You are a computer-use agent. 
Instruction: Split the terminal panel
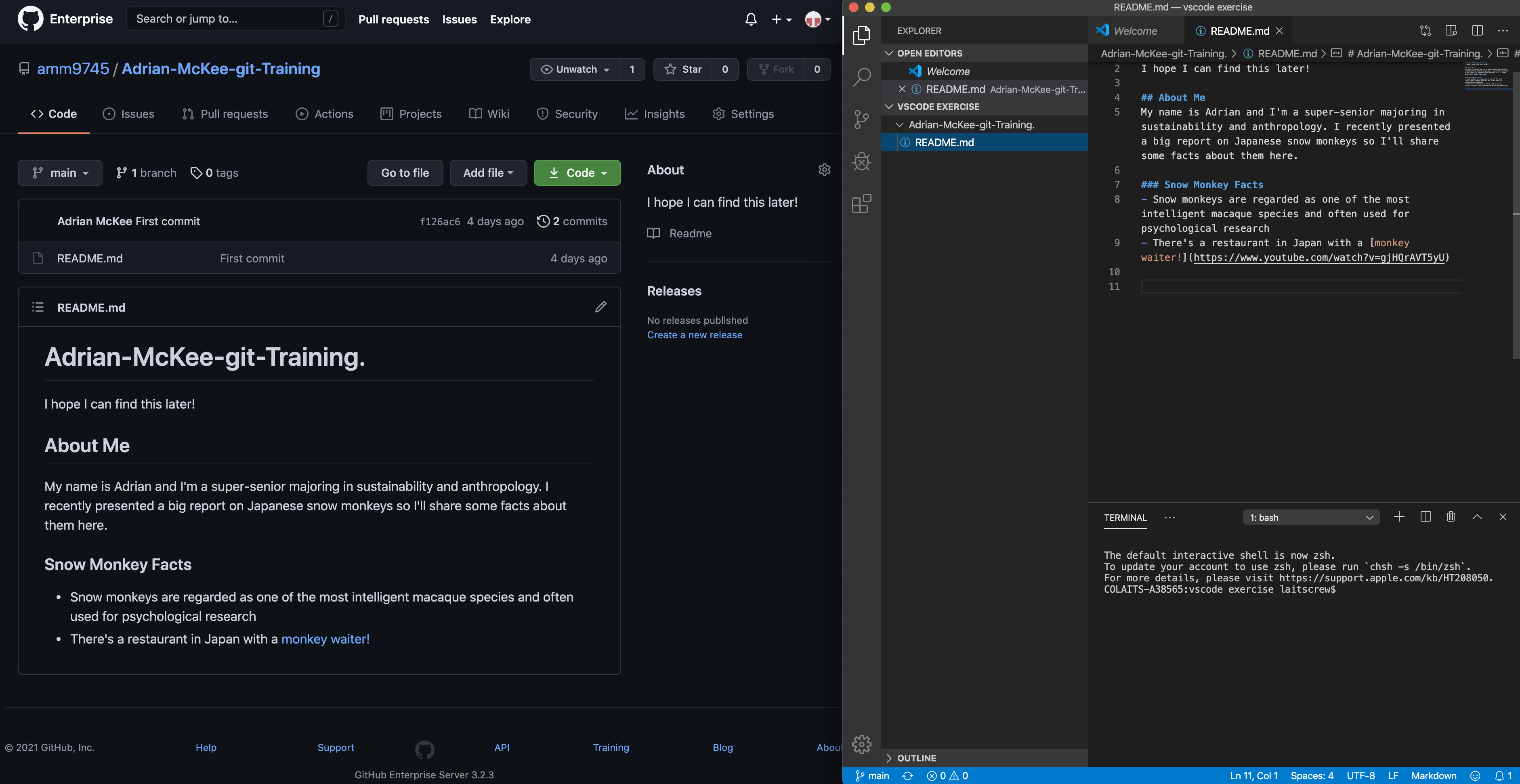(1425, 517)
